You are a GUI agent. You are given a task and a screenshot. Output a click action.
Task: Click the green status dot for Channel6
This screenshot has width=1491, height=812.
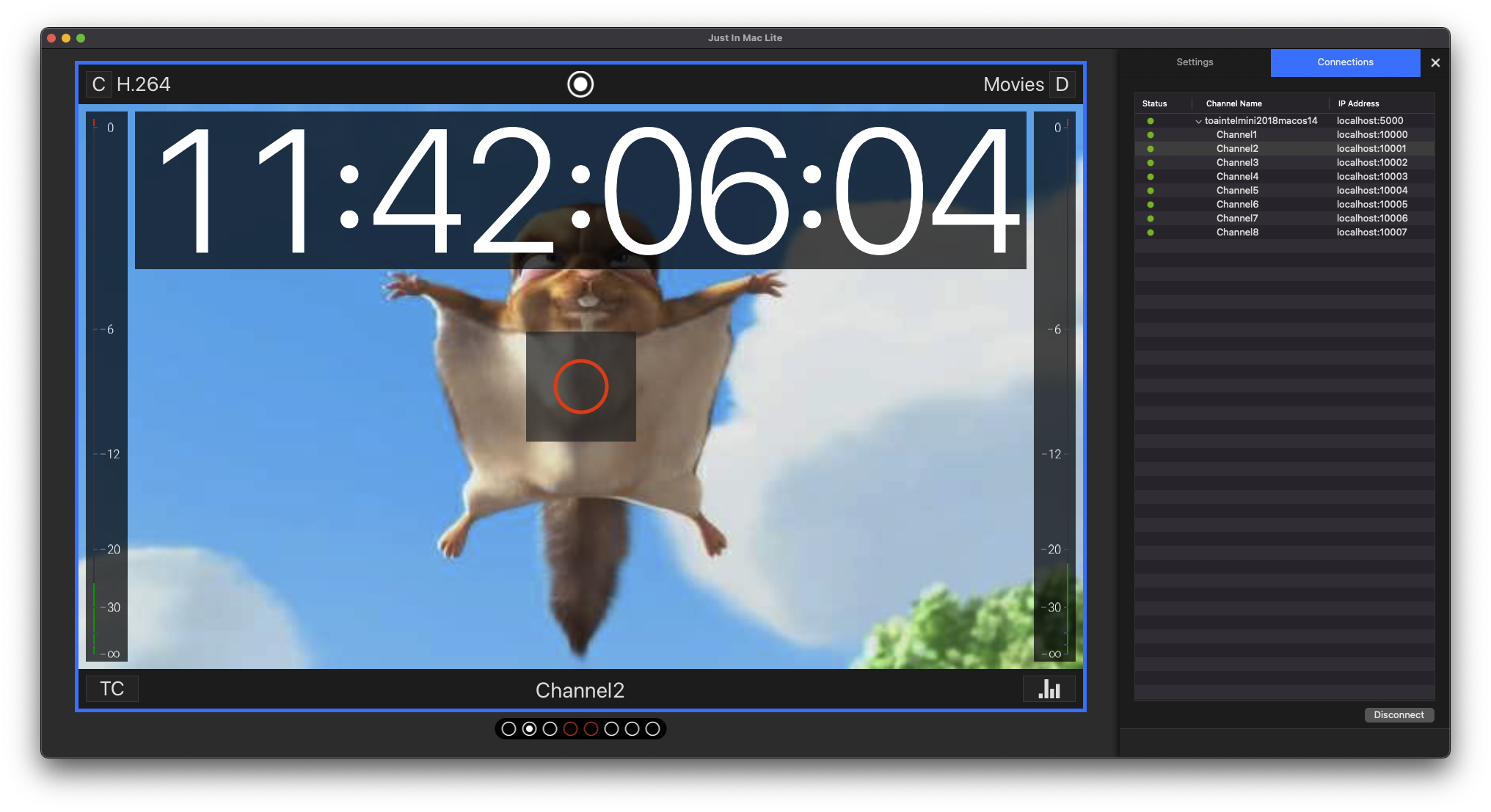click(1151, 205)
